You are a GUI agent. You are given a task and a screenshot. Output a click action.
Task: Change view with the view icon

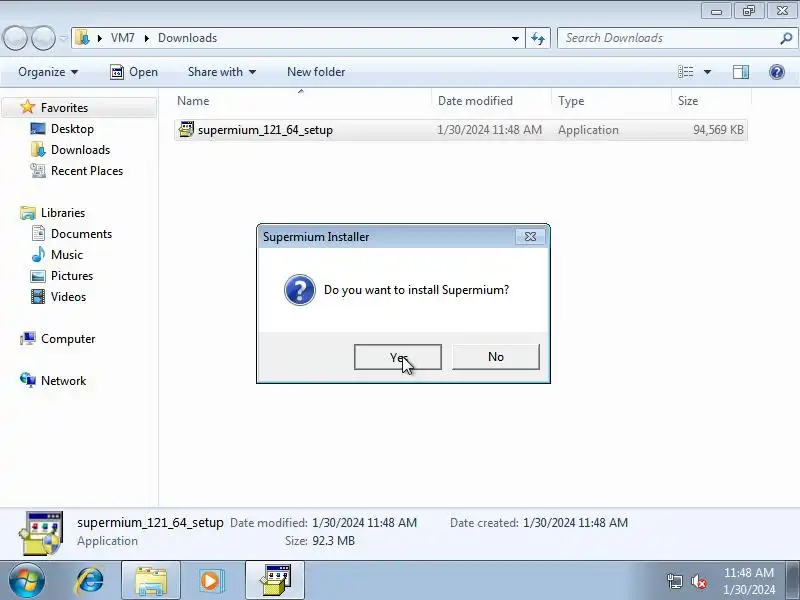(685, 72)
